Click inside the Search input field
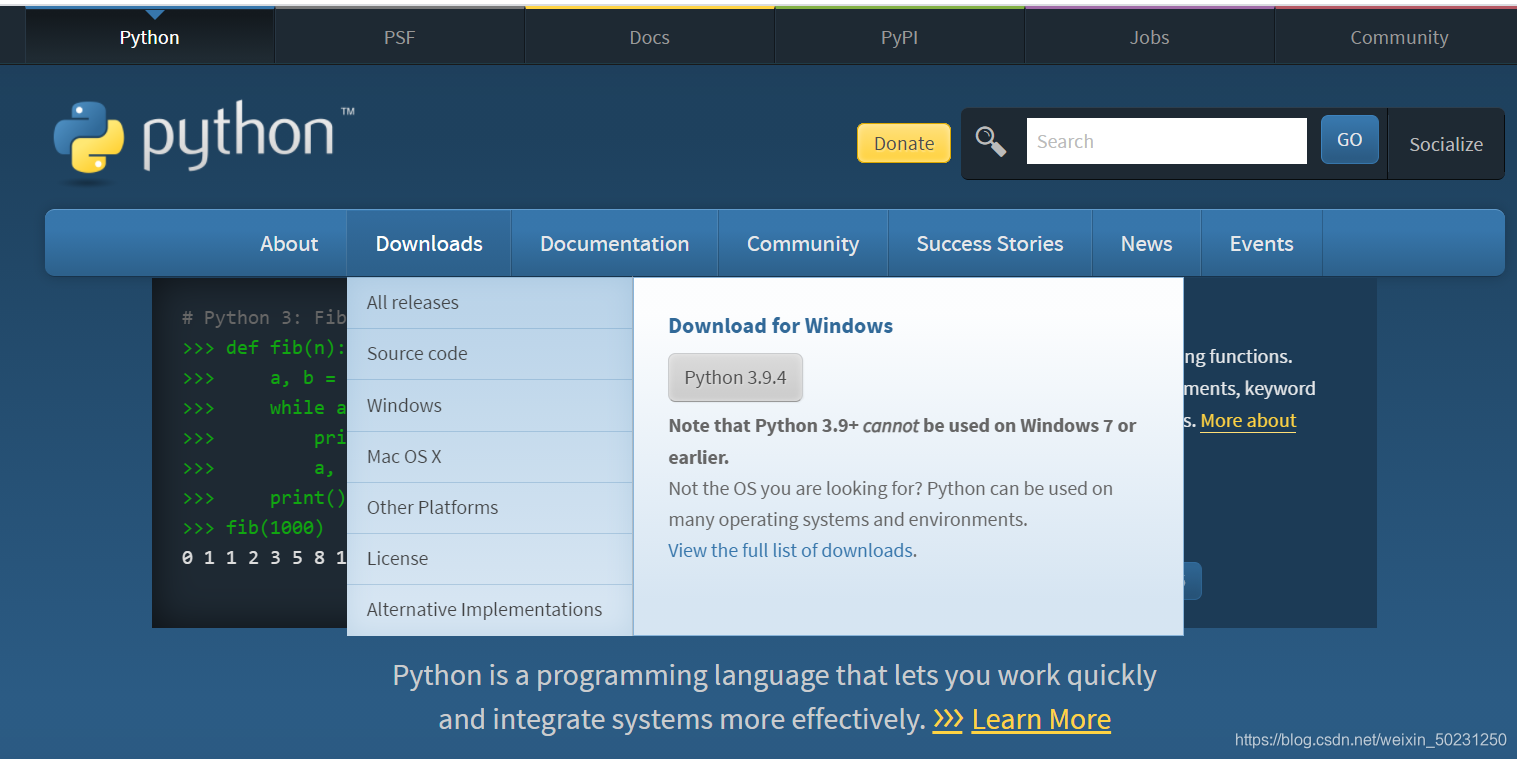 pyautogui.click(x=1166, y=140)
